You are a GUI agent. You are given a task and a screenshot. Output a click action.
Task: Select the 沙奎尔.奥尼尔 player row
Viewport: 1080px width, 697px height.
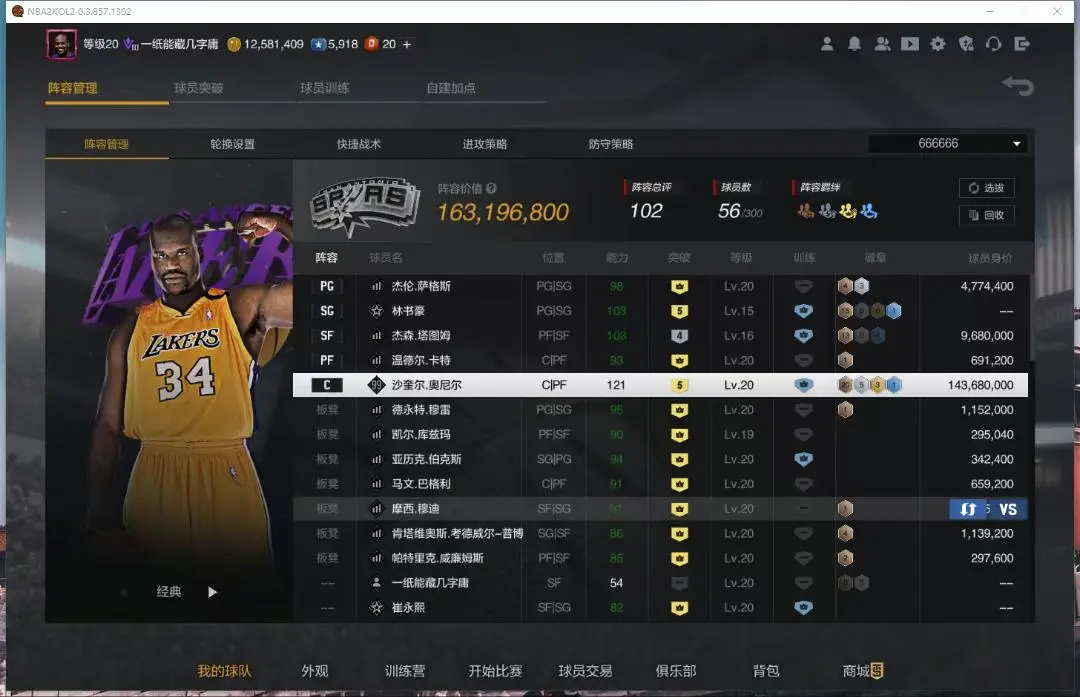660,385
